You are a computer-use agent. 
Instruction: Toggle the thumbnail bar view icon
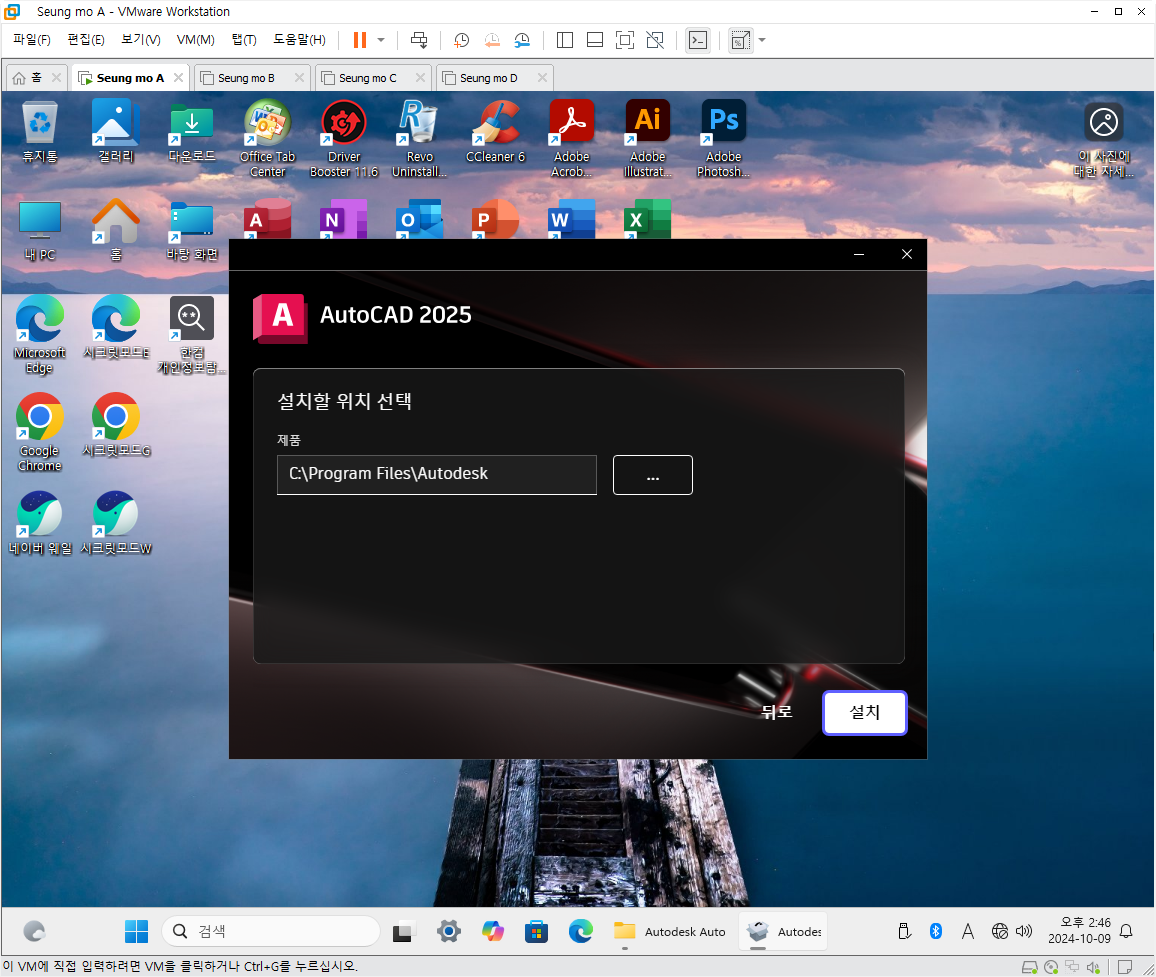tap(595, 40)
